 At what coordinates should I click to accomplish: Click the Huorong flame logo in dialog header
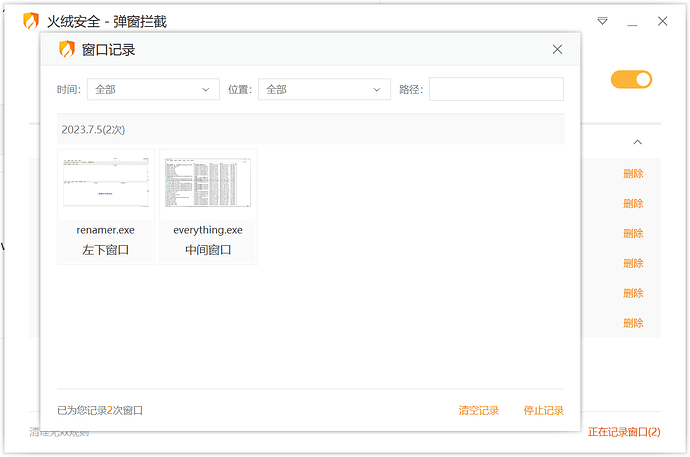67,49
